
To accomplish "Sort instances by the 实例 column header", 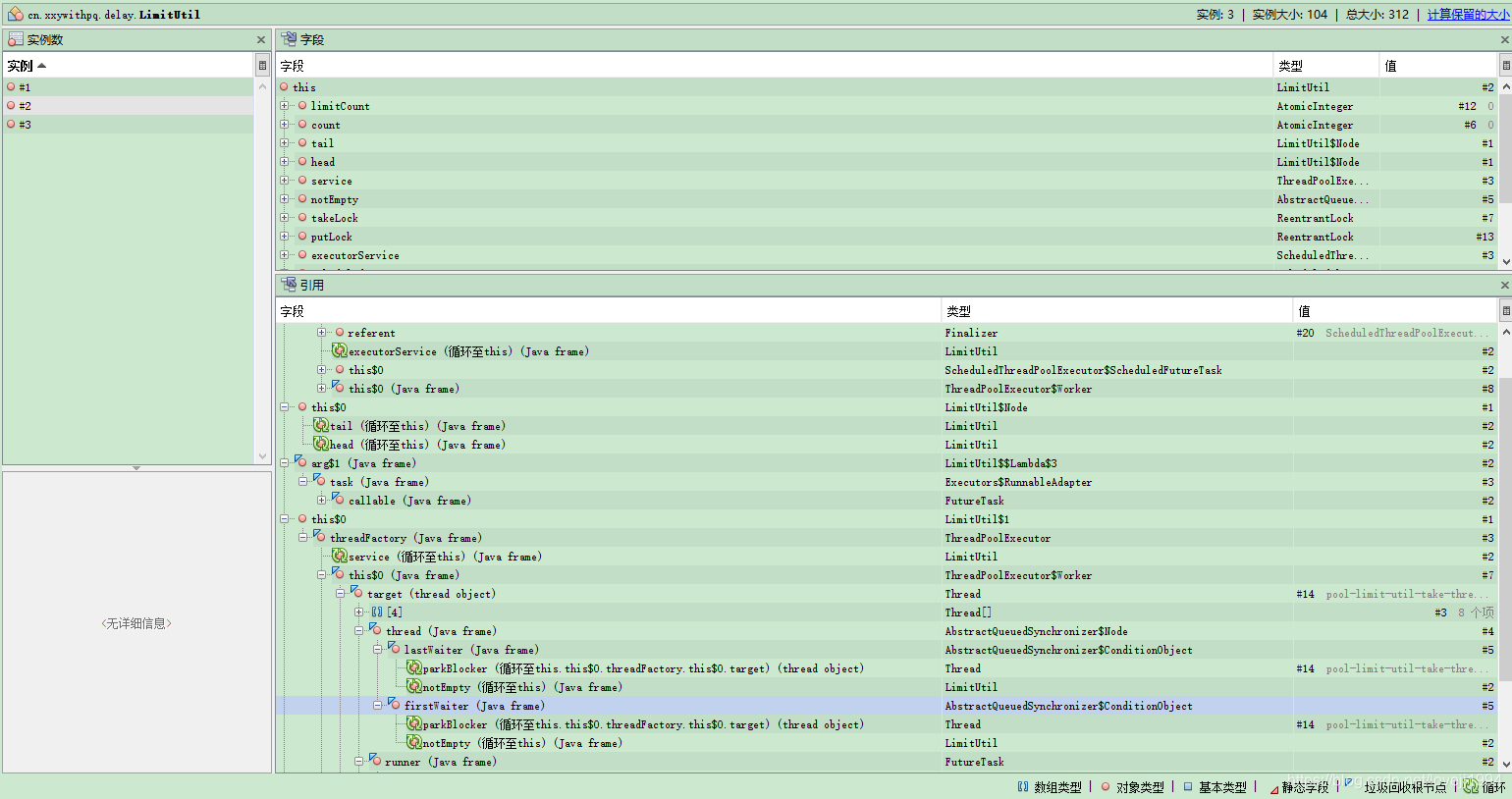I will 128,66.
